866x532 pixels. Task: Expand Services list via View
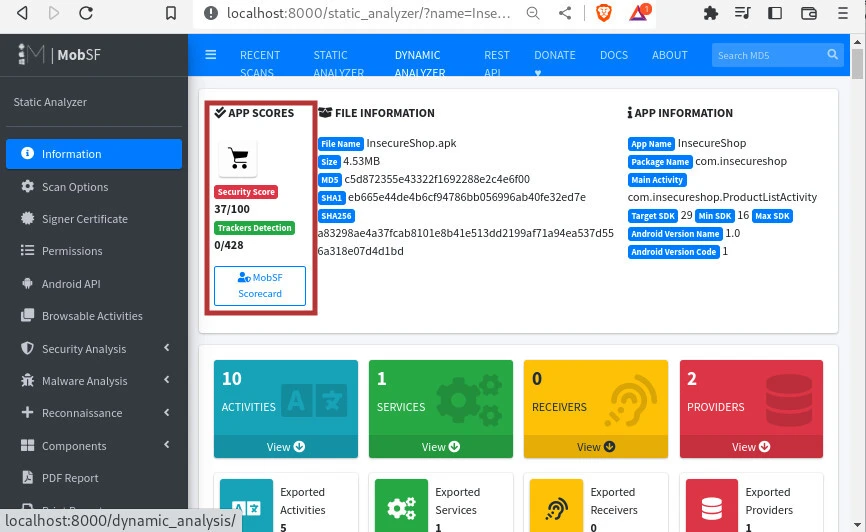tap(441, 447)
